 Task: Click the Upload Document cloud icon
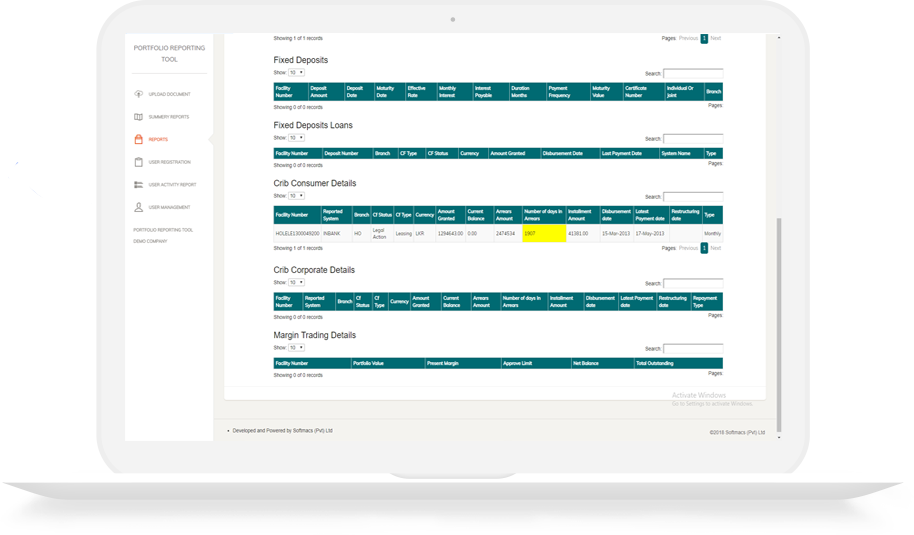tap(138, 94)
